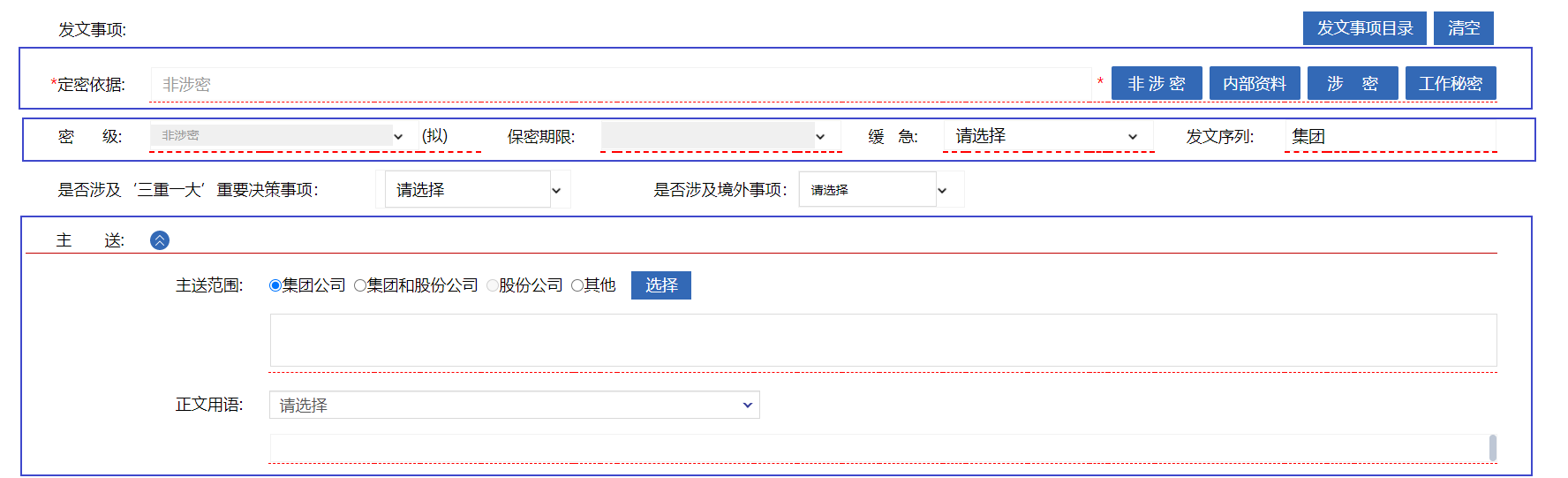Click the 选择 button beside 主送范围
This screenshot has width=1568, height=478.
pos(661,285)
